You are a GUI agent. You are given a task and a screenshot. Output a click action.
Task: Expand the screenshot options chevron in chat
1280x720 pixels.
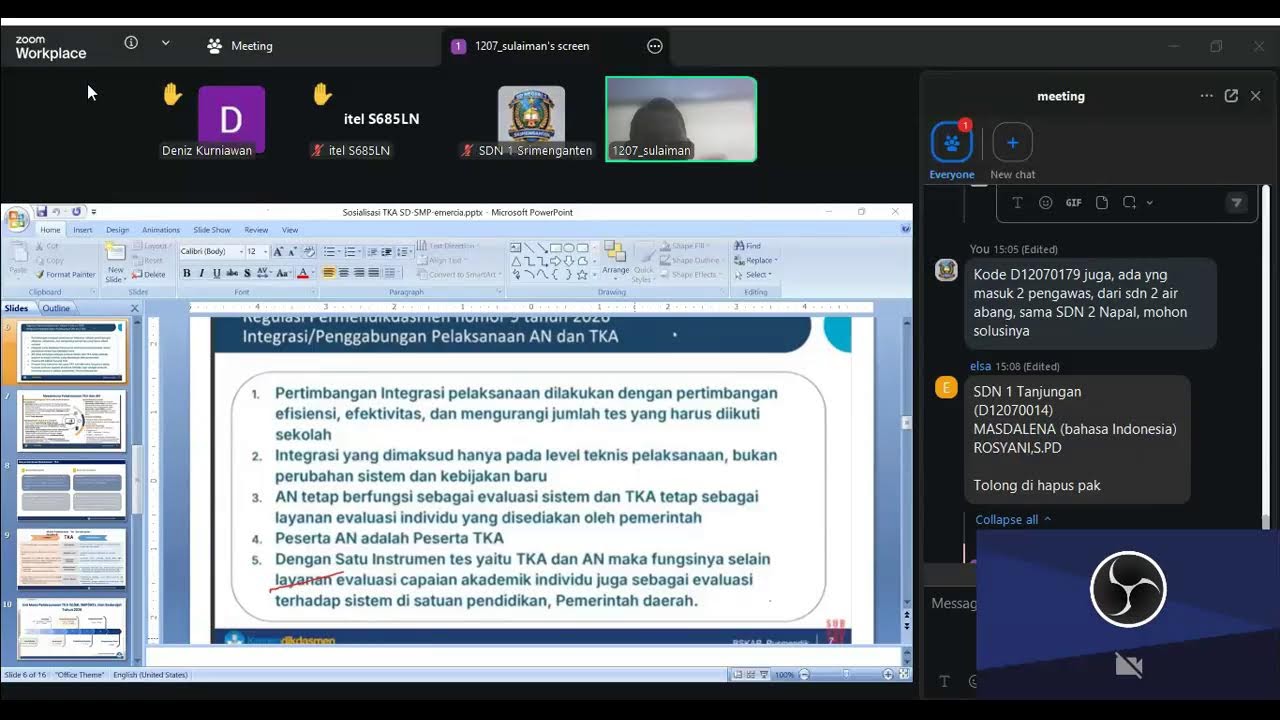(x=1150, y=203)
